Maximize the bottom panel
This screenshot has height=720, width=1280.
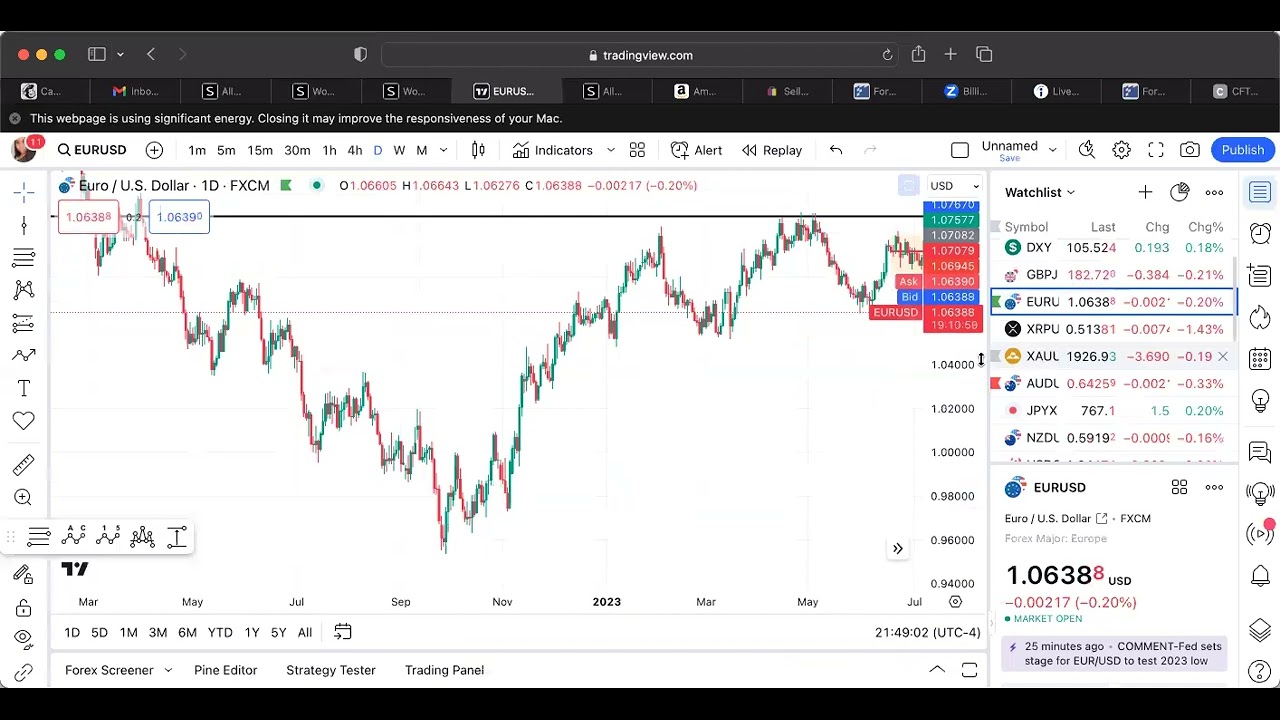tap(969, 670)
